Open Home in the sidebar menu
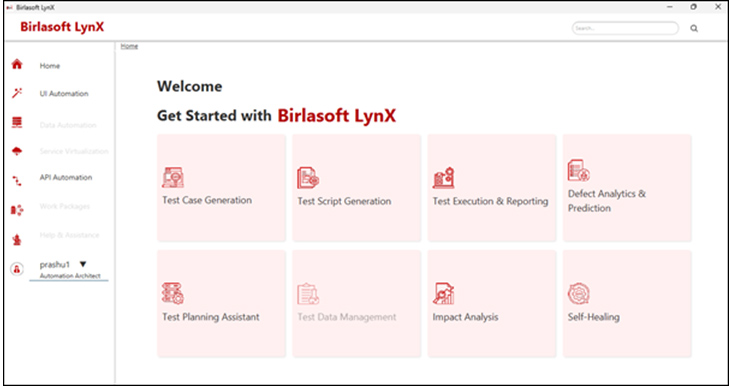733x387 pixels. tap(50, 66)
